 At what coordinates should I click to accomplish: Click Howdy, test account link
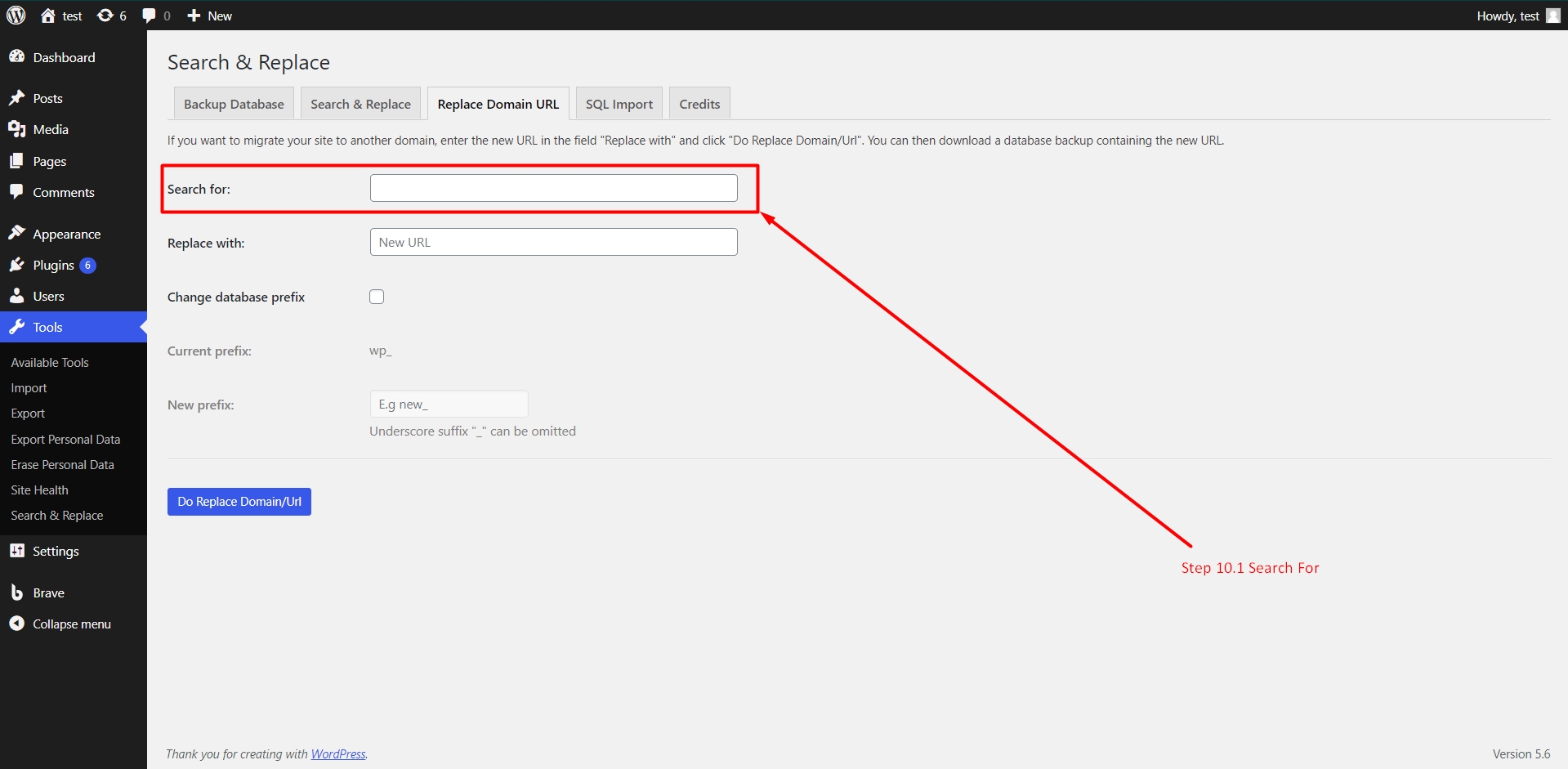[1508, 16]
